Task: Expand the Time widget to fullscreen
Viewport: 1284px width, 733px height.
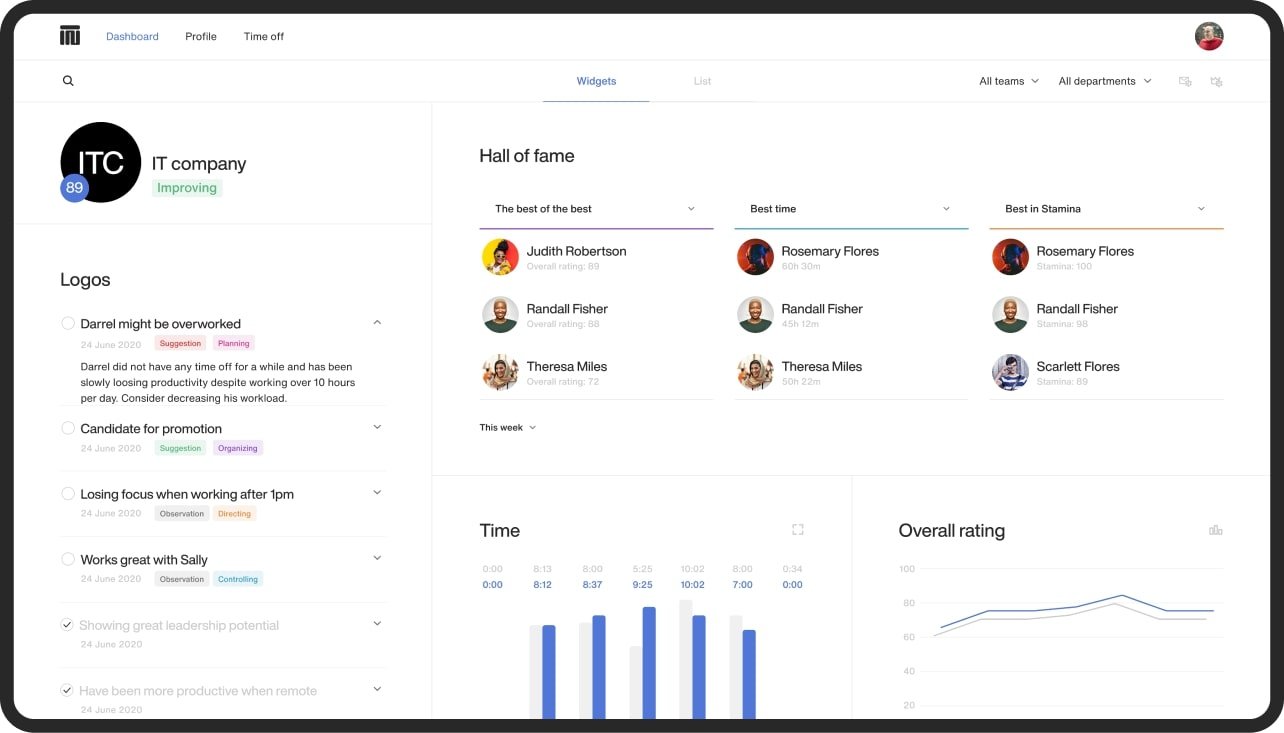Action: [797, 530]
